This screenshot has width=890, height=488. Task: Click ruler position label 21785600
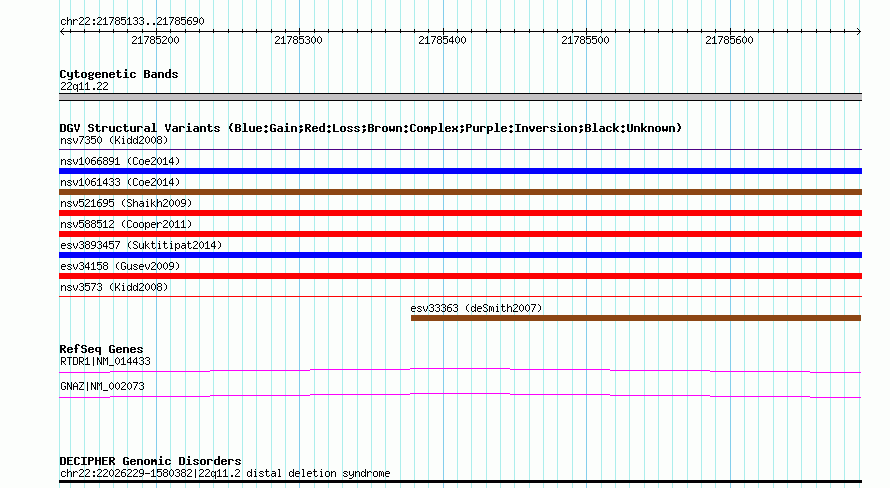click(x=729, y=40)
